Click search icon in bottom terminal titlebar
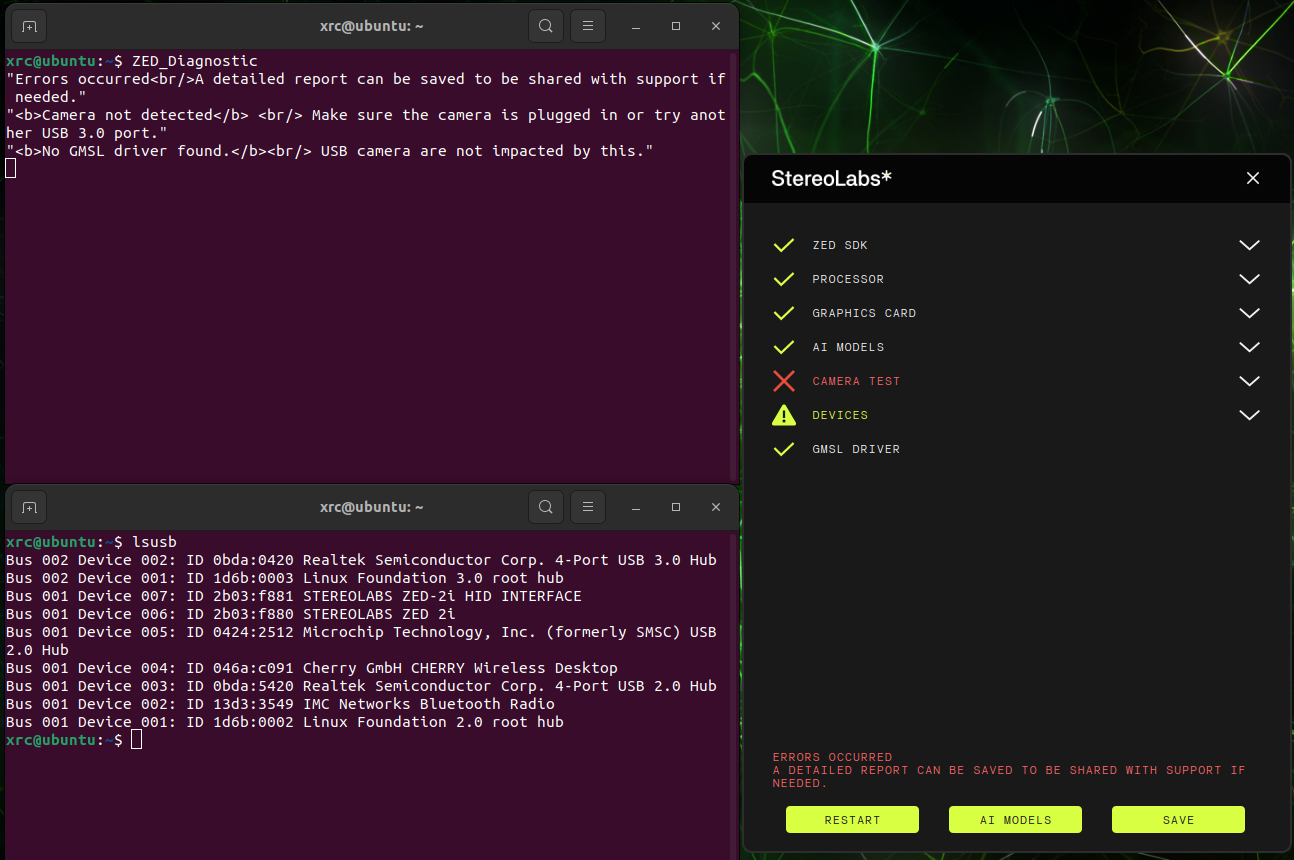The width and height of the screenshot is (1294, 860). pyautogui.click(x=546, y=507)
